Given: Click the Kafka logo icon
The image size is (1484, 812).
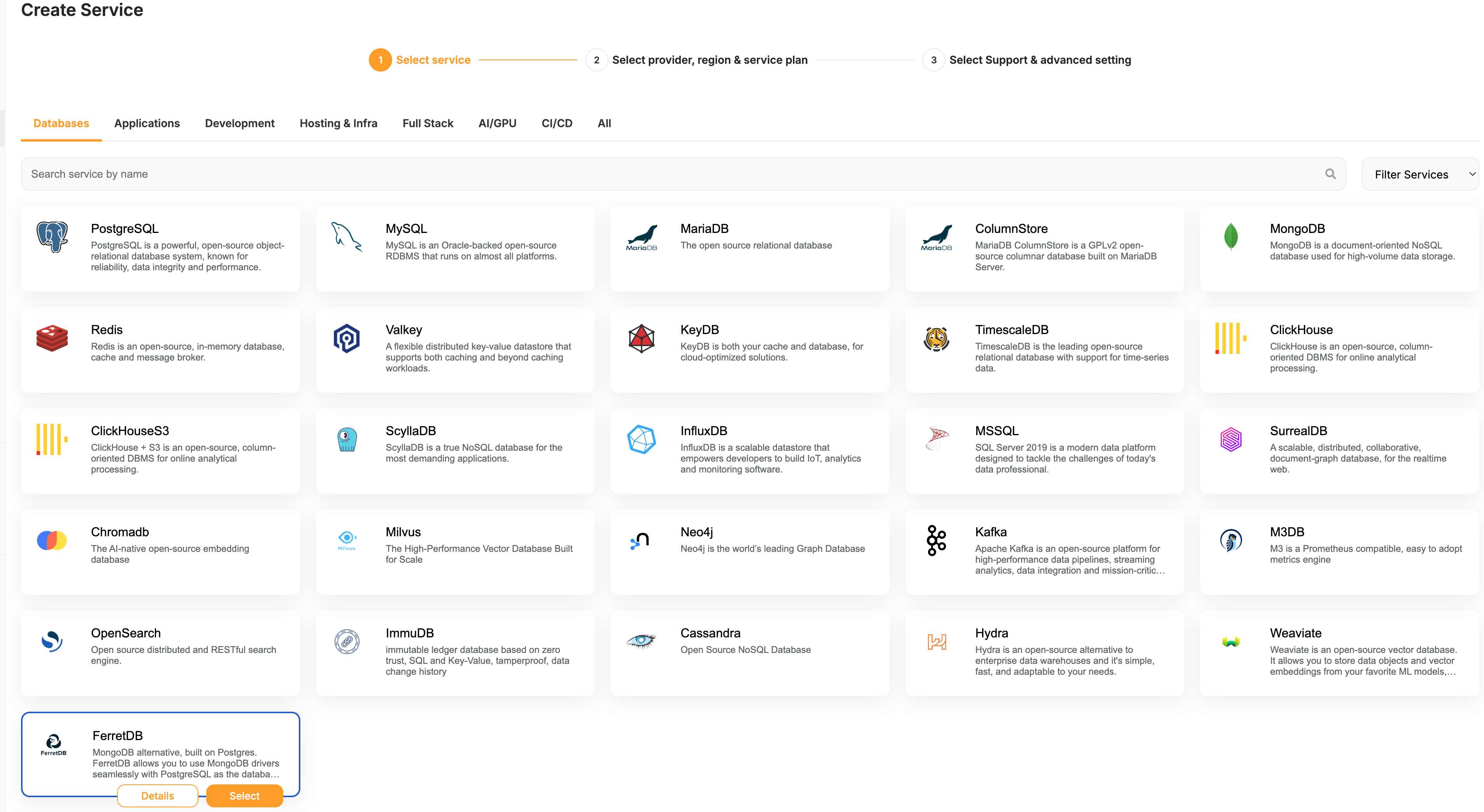Looking at the screenshot, I should click(936, 540).
